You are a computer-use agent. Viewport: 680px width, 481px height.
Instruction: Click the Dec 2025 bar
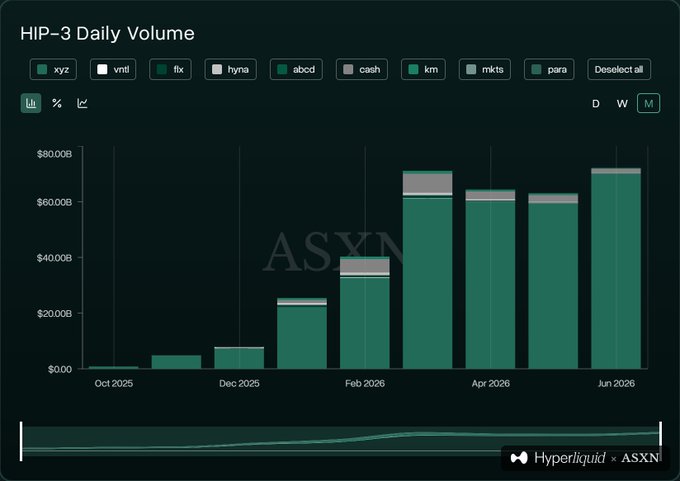[239, 358]
